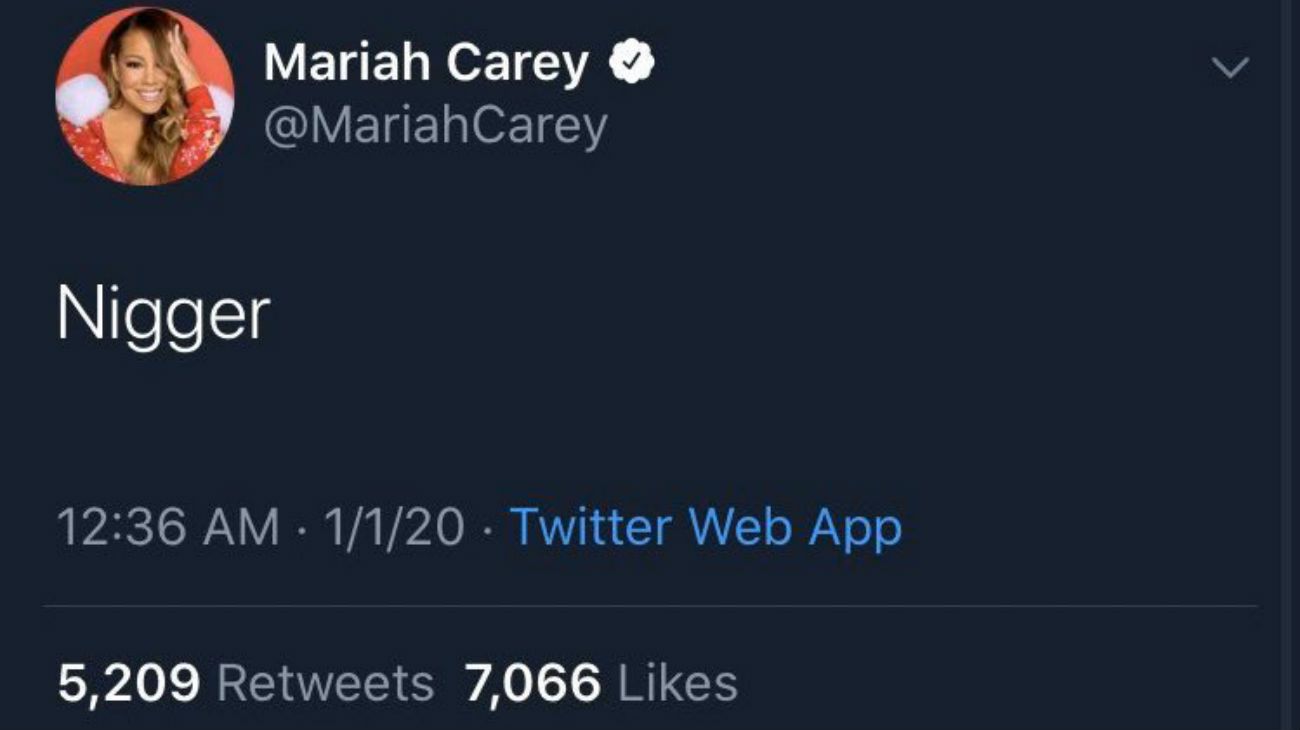The height and width of the screenshot is (730, 1300).
Task: Open the tweet options chevron menu
Action: [x=1229, y=68]
